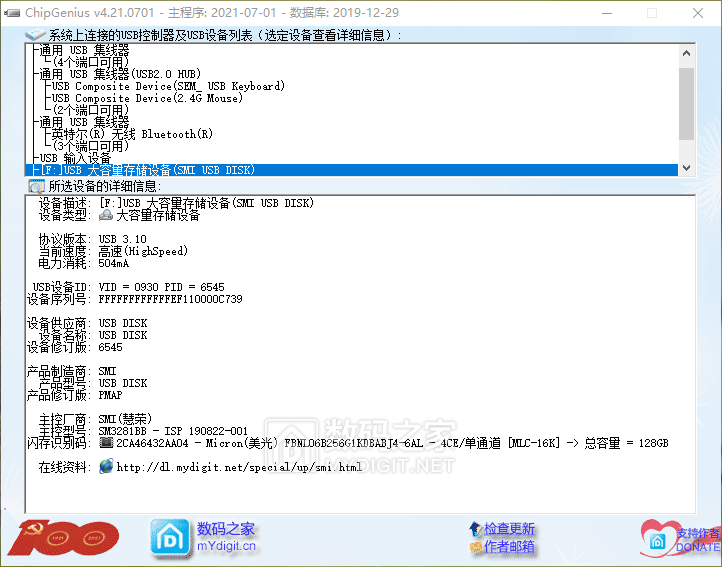Select the 2.4G Mouse composite device
The height and width of the screenshot is (567, 722).
coord(147,98)
